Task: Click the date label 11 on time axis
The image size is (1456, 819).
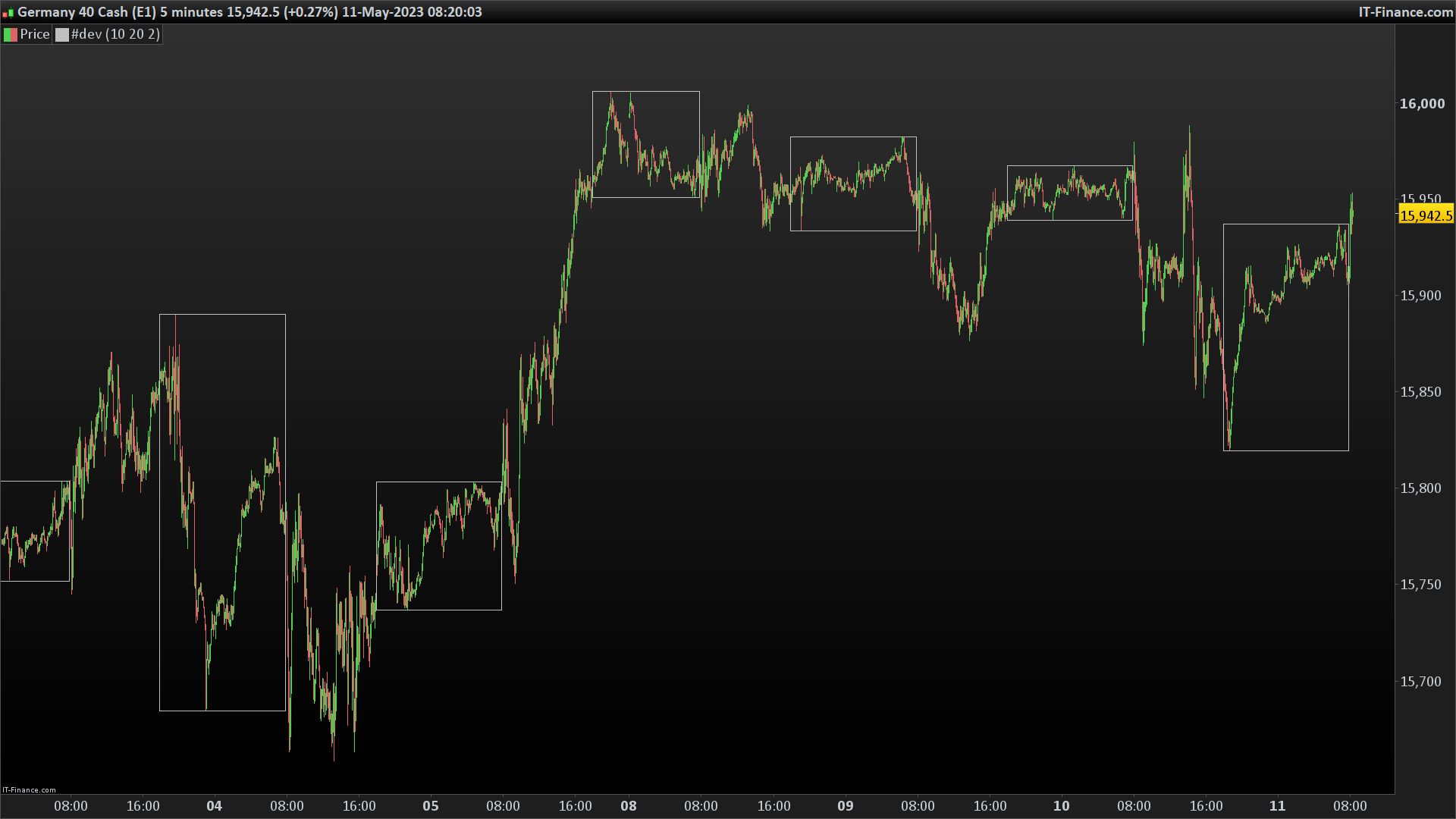Action: 1278,806
